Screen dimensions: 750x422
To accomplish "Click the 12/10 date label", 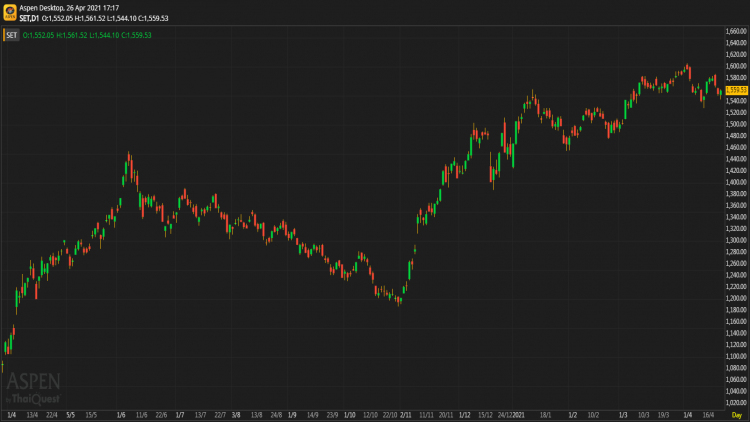I will 370,415.
